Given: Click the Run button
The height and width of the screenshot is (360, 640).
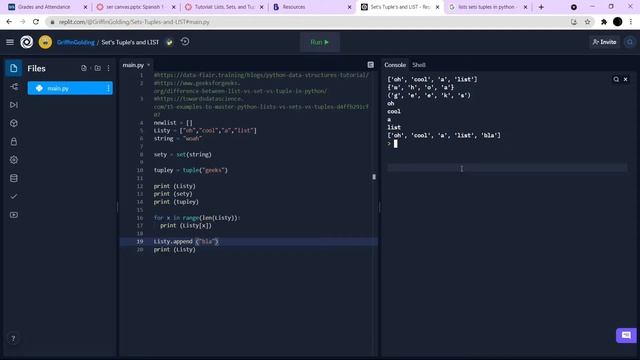Looking at the screenshot, I should click(320, 42).
